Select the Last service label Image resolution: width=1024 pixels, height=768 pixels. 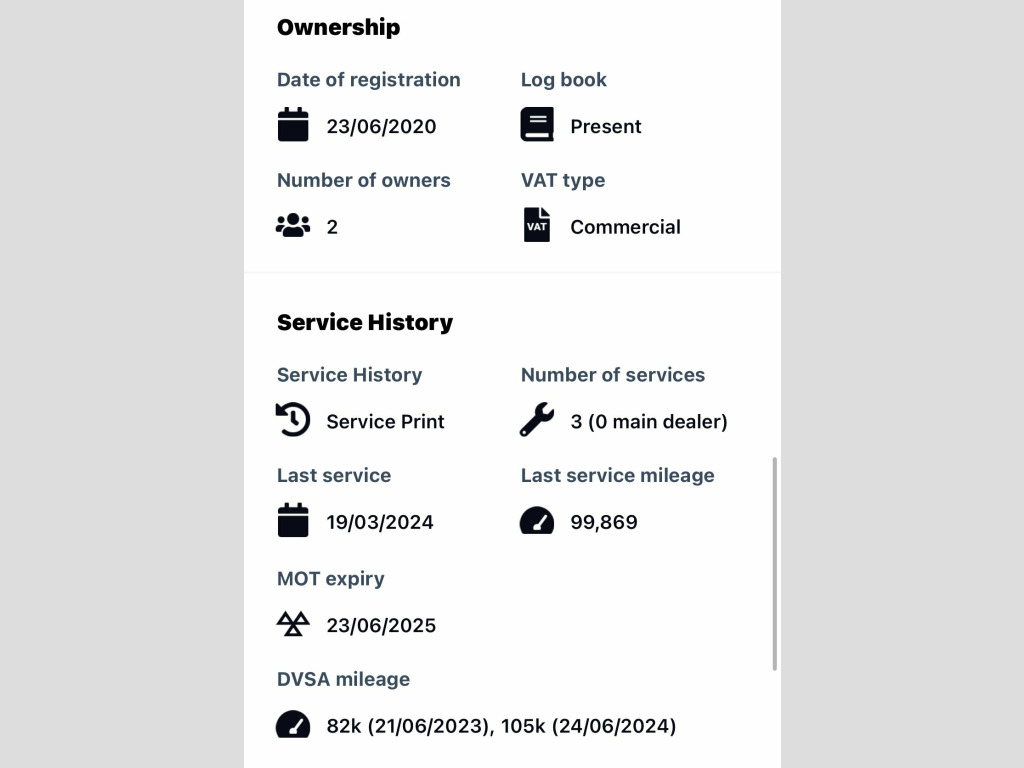click(x=334, y=475)
